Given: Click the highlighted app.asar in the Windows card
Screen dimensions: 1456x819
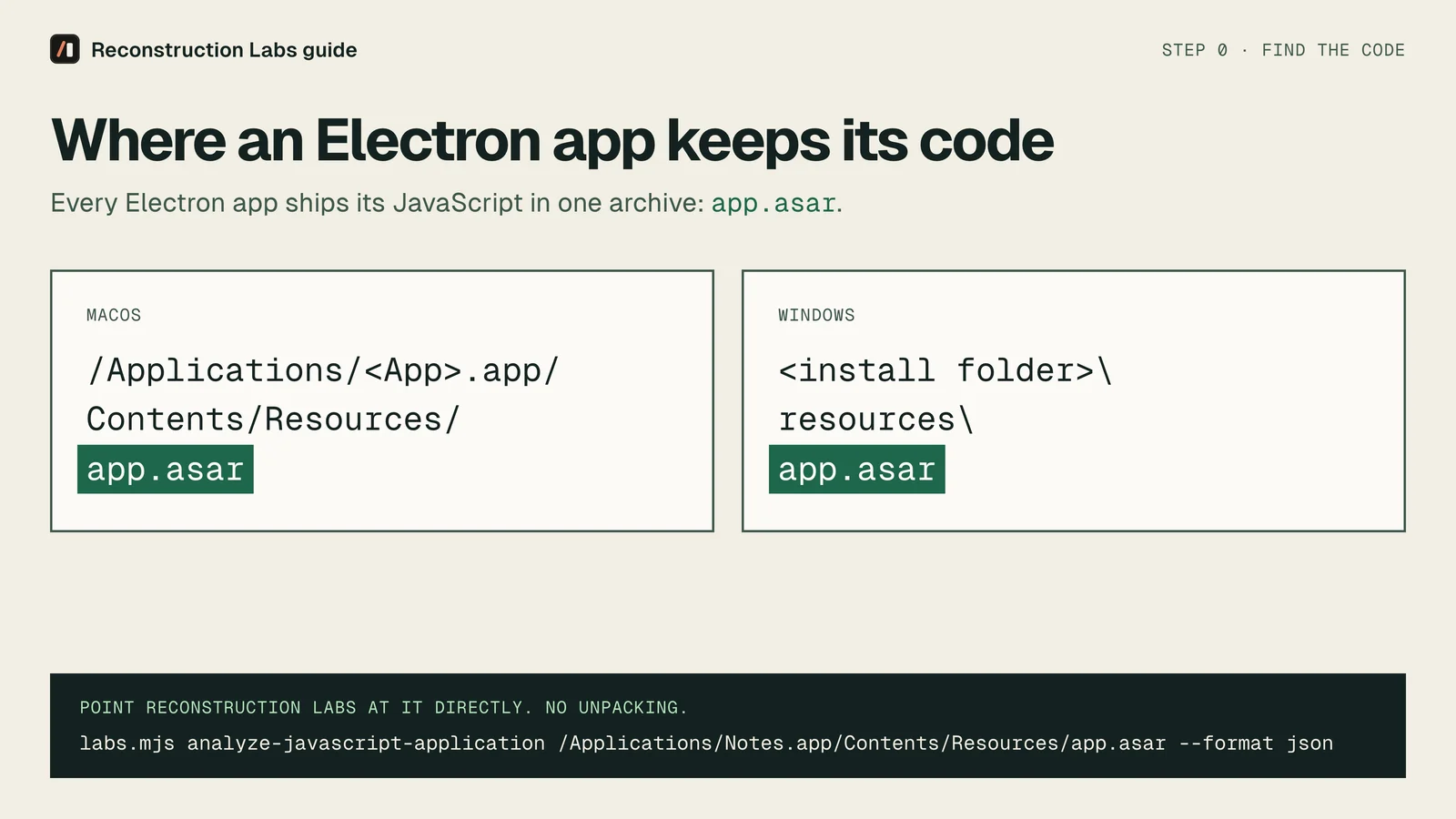Looking at the screenshot, I should [x=857, y=470].
